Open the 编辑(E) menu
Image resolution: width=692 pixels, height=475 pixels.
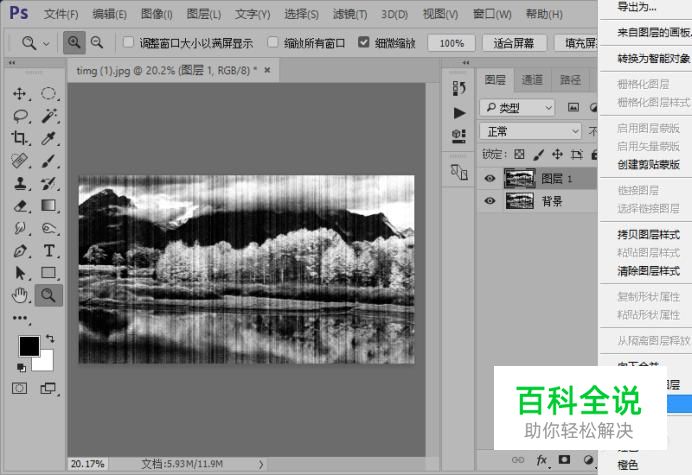(x=109, y=15)
